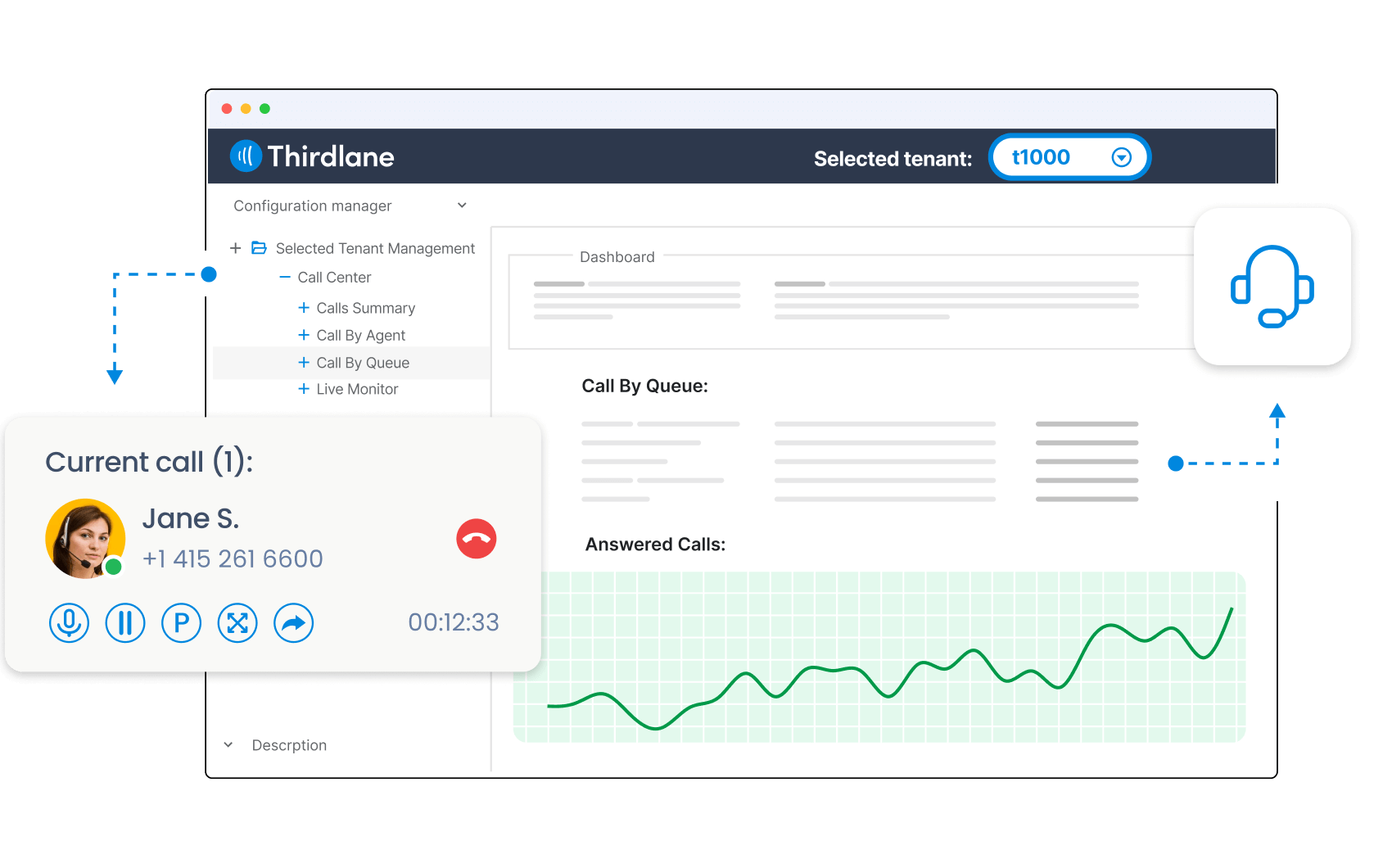Click the 'Call By Queue:' heading
Screen dimensions: 1392x868
[645, 386]
